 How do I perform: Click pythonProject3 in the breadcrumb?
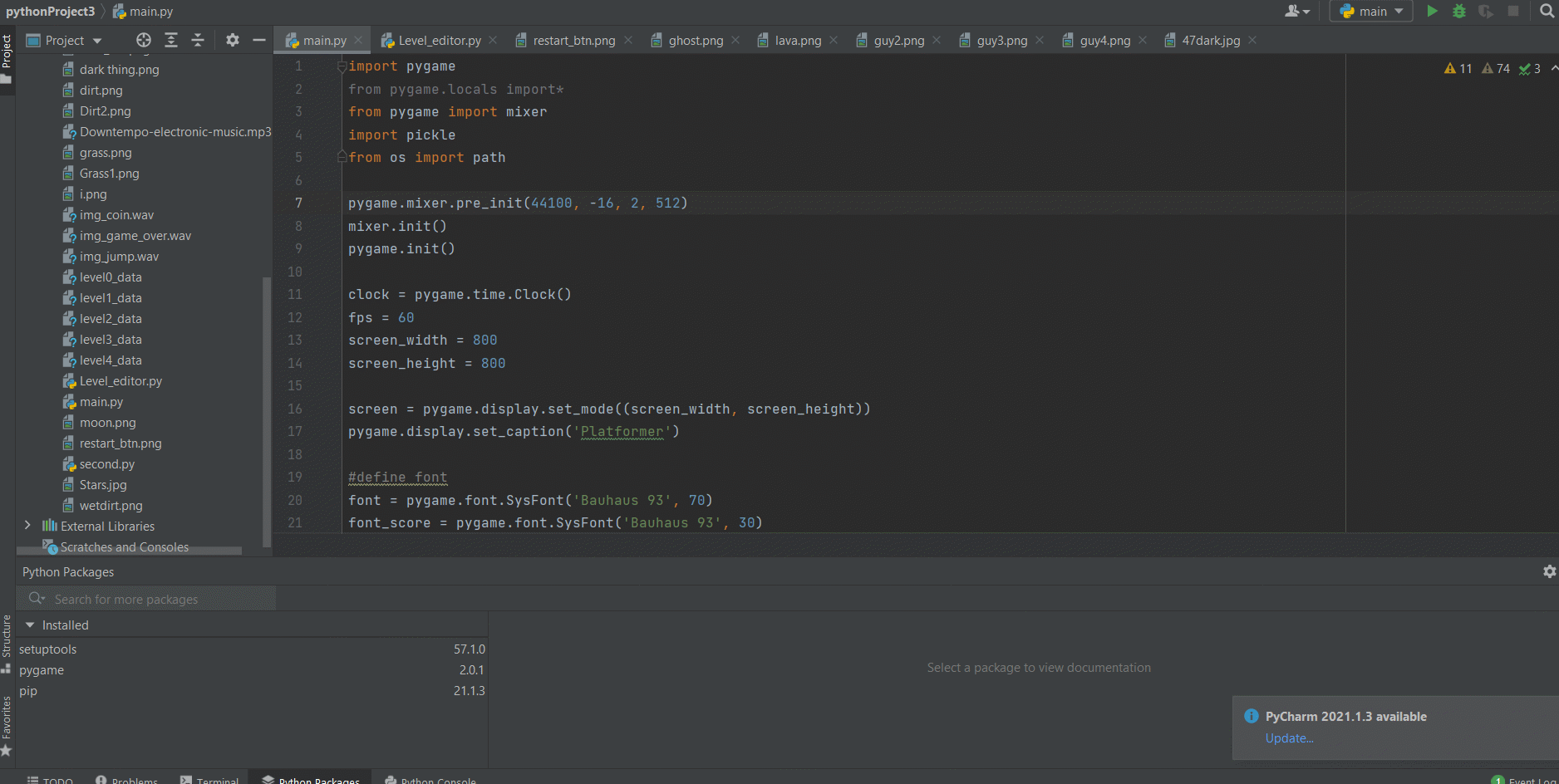(50, 11)
